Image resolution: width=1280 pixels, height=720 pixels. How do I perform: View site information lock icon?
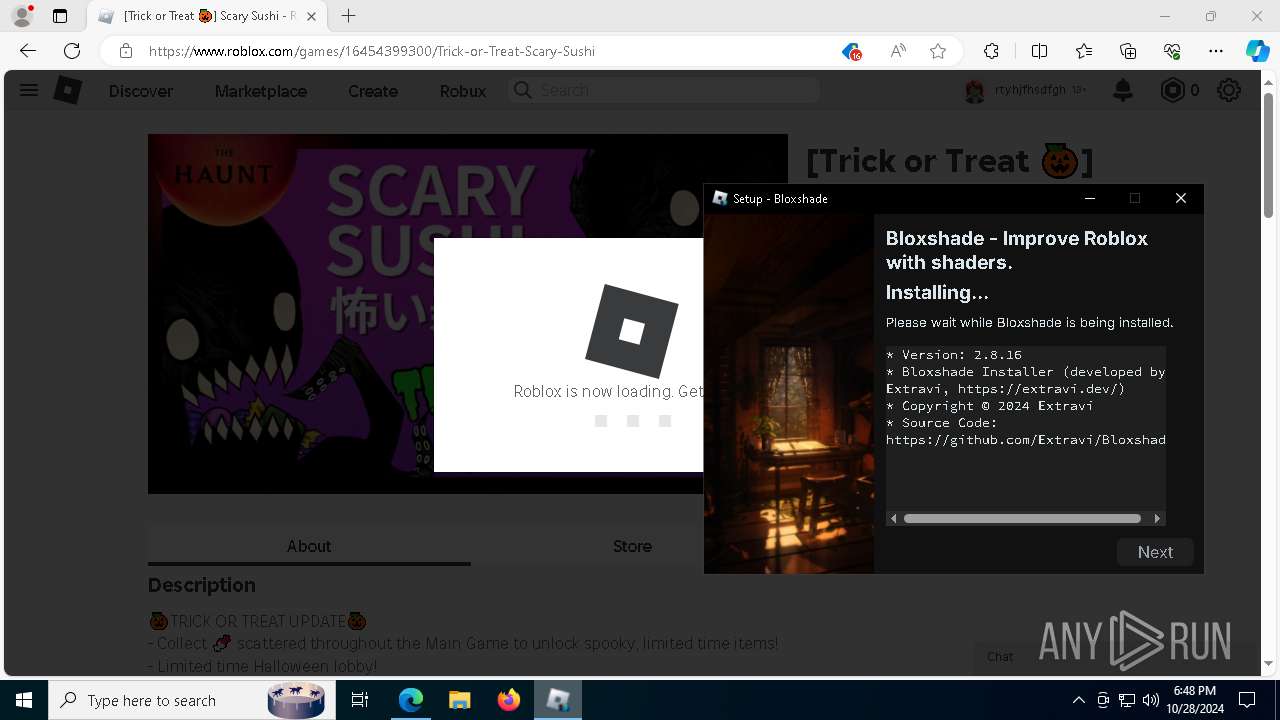pos(125,51)
